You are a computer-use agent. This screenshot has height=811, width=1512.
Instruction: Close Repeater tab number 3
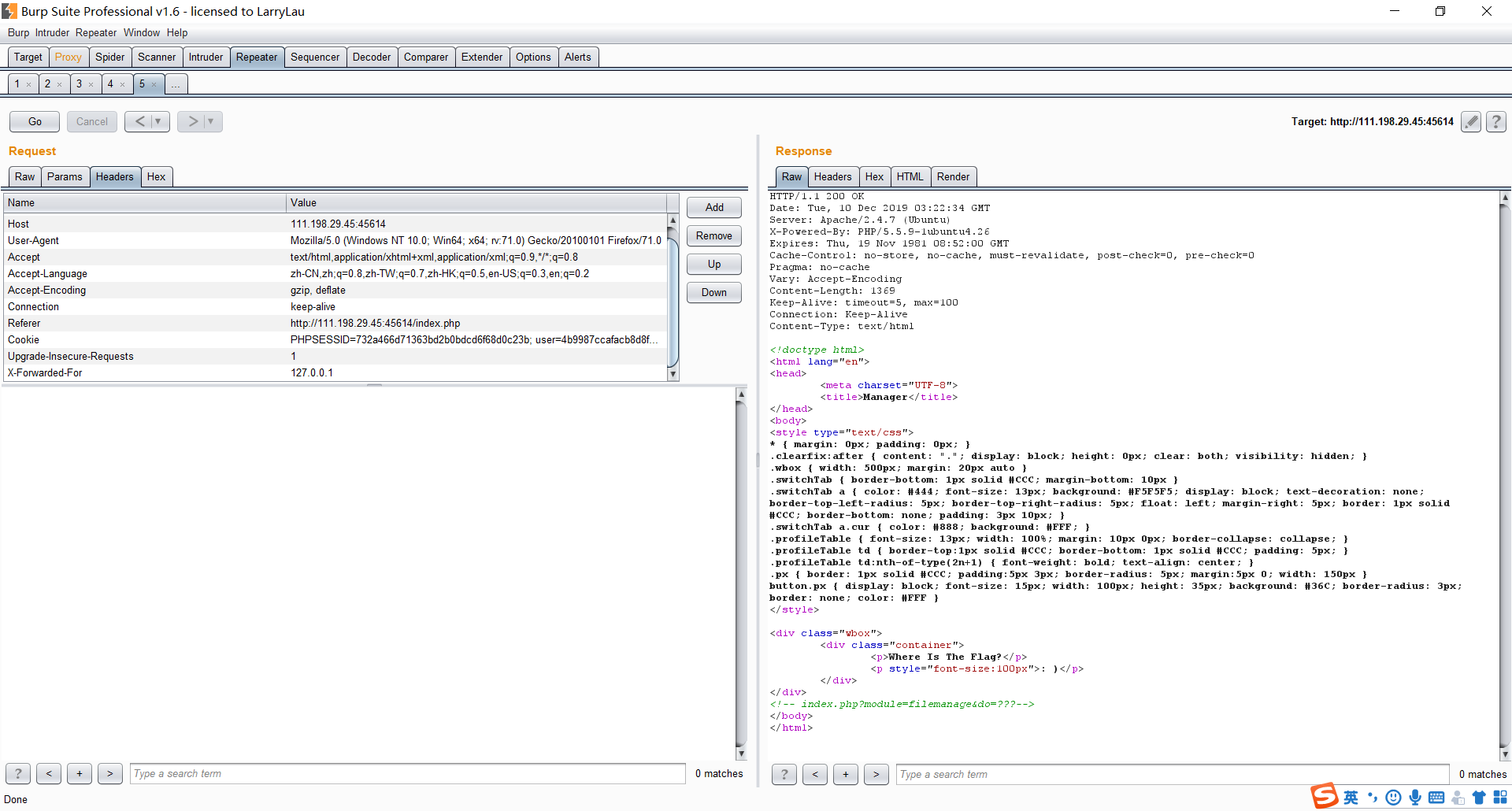point(91,84)
